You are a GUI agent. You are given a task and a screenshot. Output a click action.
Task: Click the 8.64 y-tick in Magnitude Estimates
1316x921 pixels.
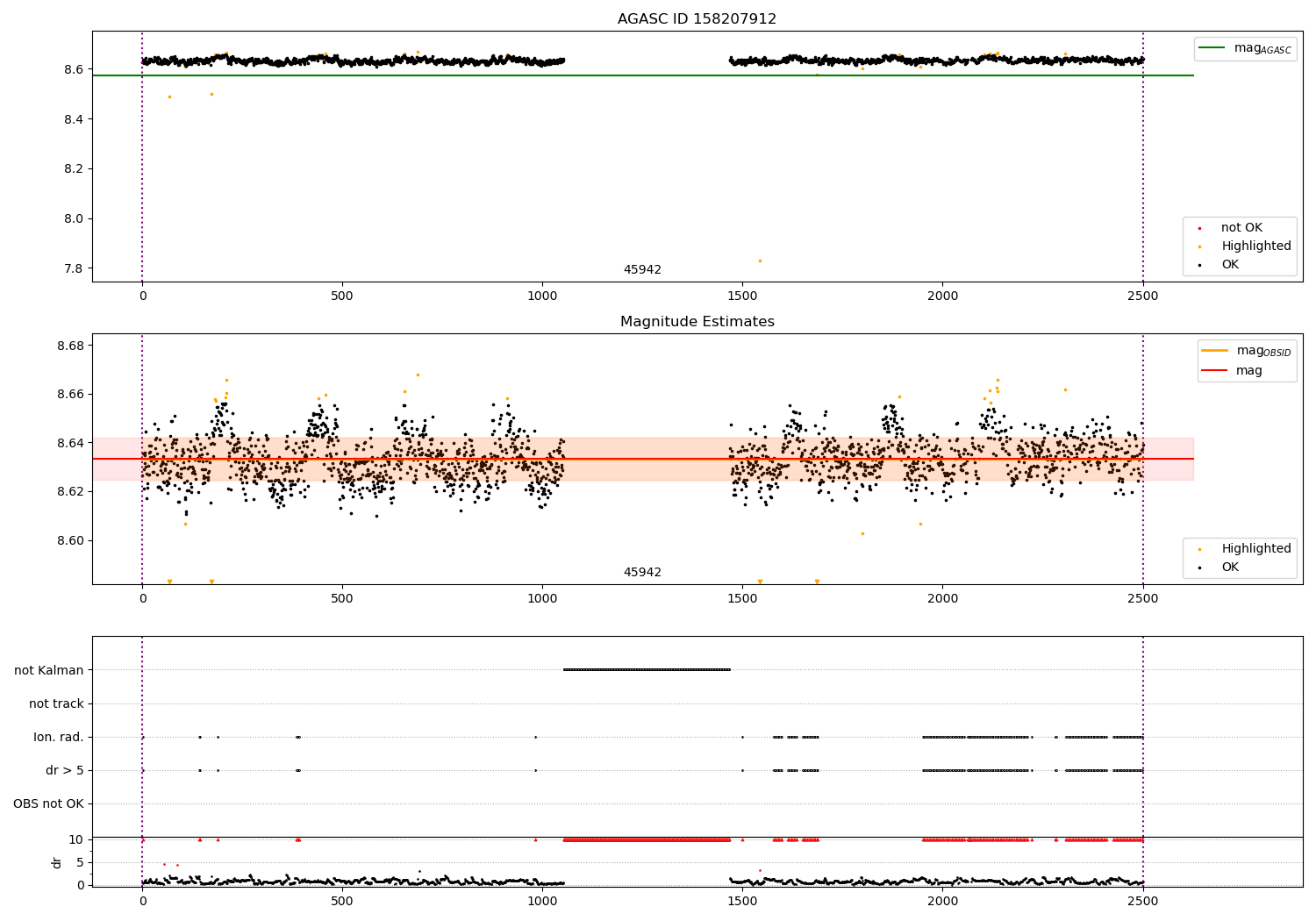coord(70,443)
